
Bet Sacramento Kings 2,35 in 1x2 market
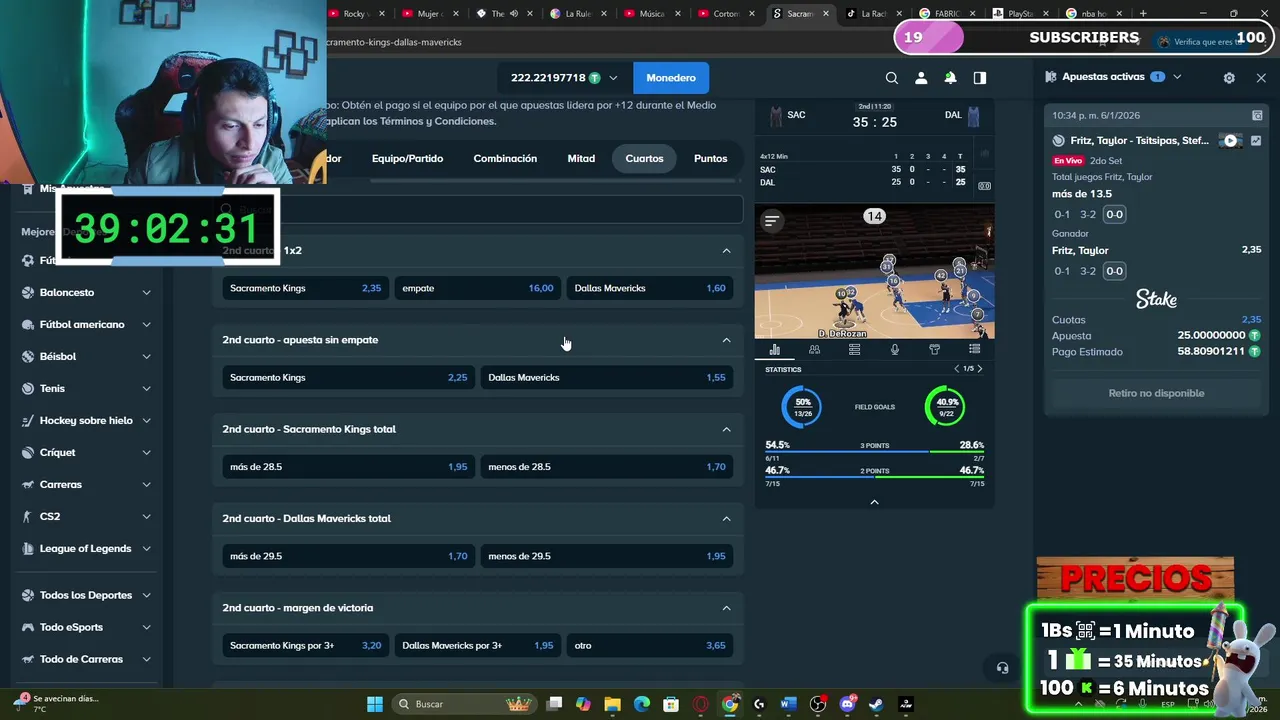[x=305, y=288]
